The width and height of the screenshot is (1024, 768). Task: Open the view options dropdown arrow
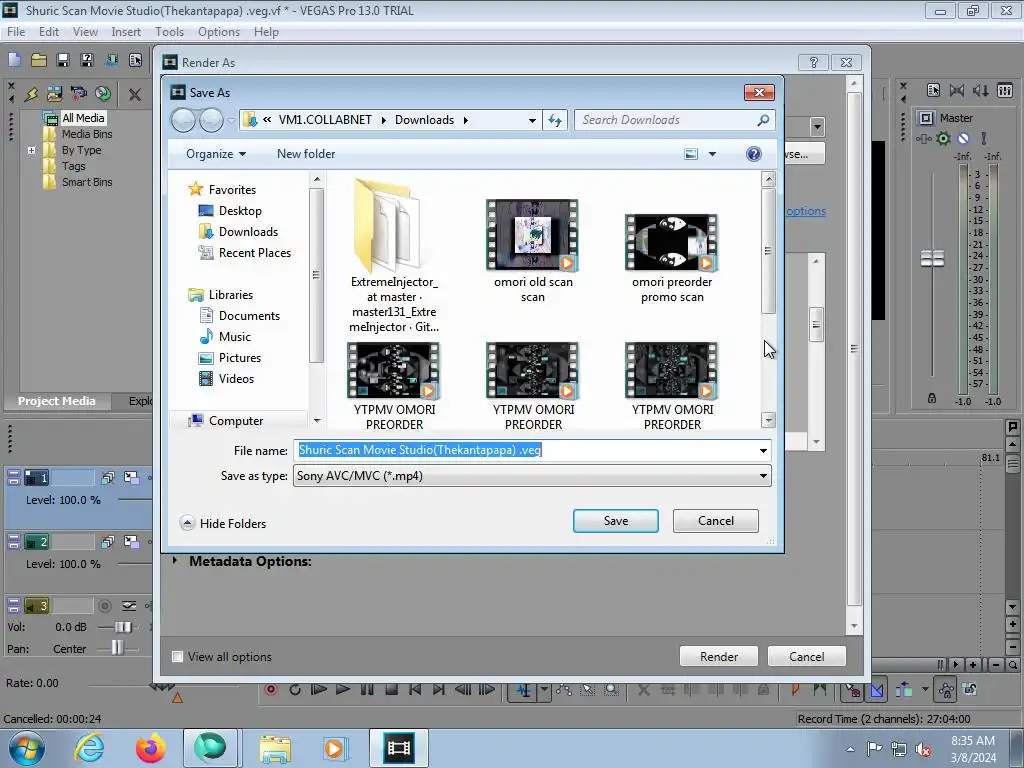pyautogui.click(x=712, y=154)
